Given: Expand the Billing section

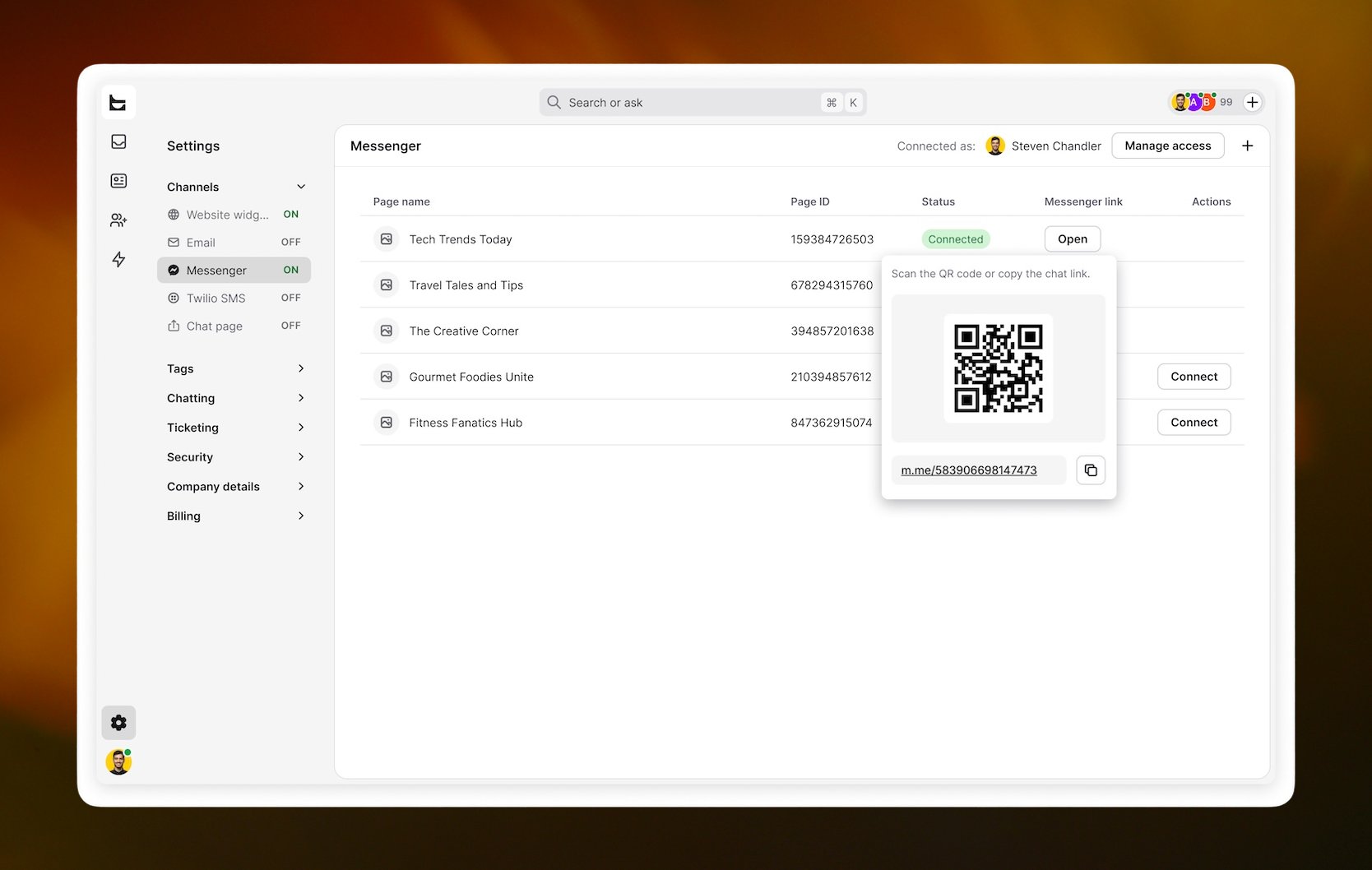Looking at the screenshot, I should point(235,516).
